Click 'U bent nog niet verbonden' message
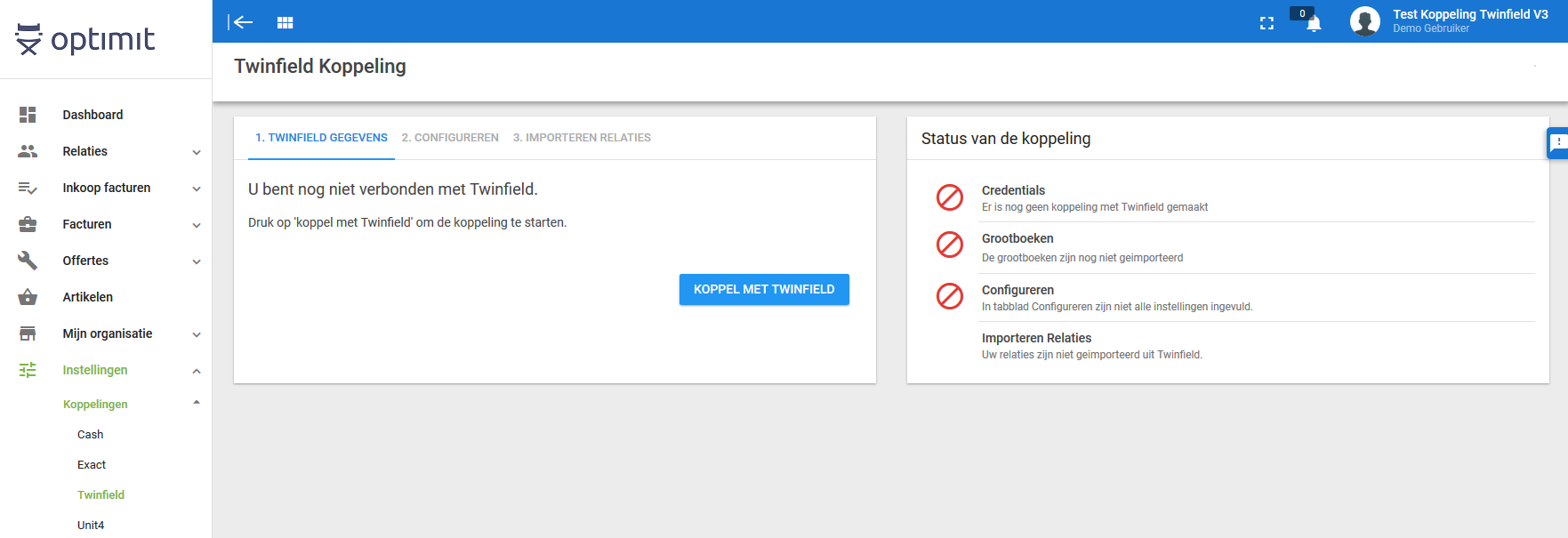This screenshot has height=538, width=1568. click(393, 189)
